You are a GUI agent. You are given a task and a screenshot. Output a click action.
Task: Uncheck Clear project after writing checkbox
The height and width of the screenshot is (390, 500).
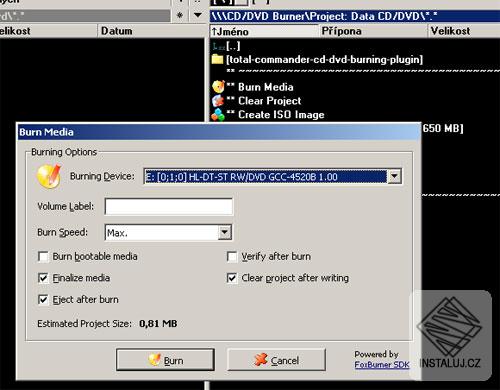point(232,278)
